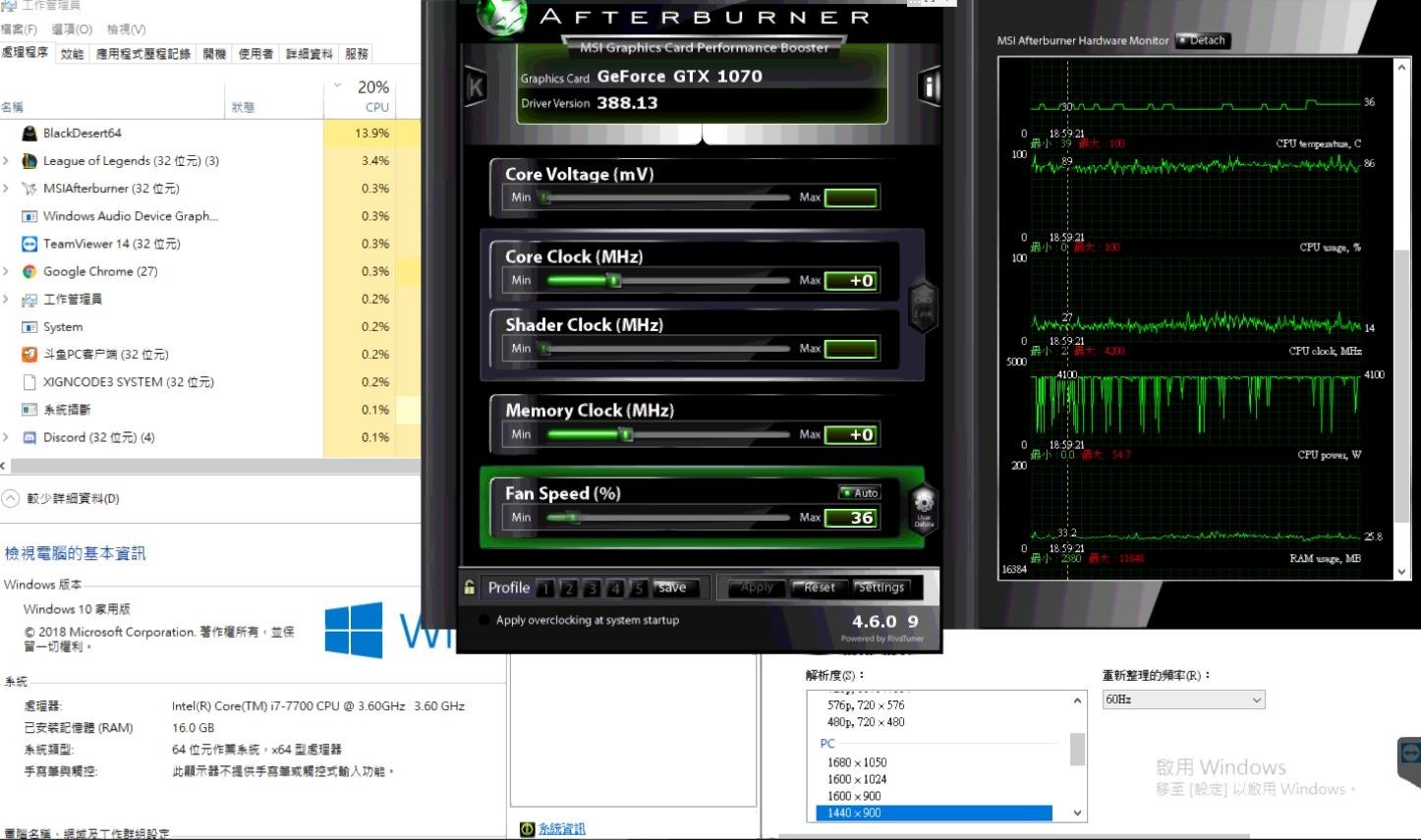This screenshot has height=840, width=1421.
Task: Switch to the 效能 tab
Action: 72,54
